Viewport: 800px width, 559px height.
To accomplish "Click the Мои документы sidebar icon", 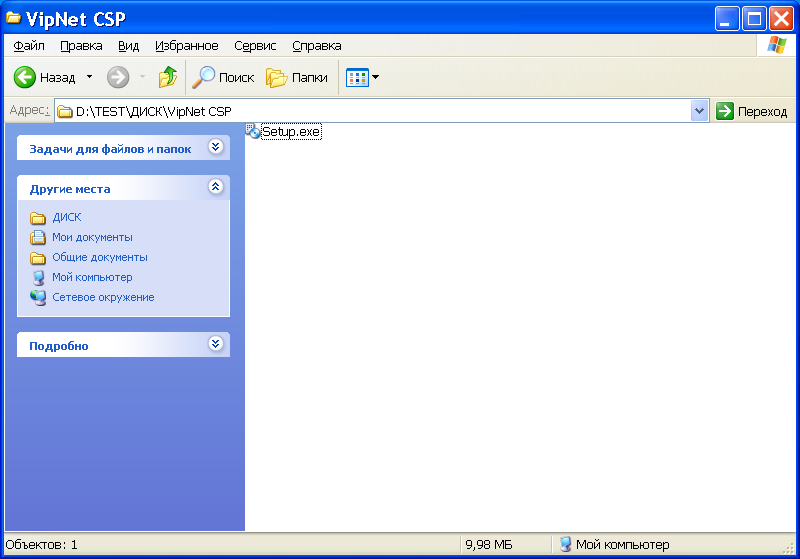I will pos(38,237).
